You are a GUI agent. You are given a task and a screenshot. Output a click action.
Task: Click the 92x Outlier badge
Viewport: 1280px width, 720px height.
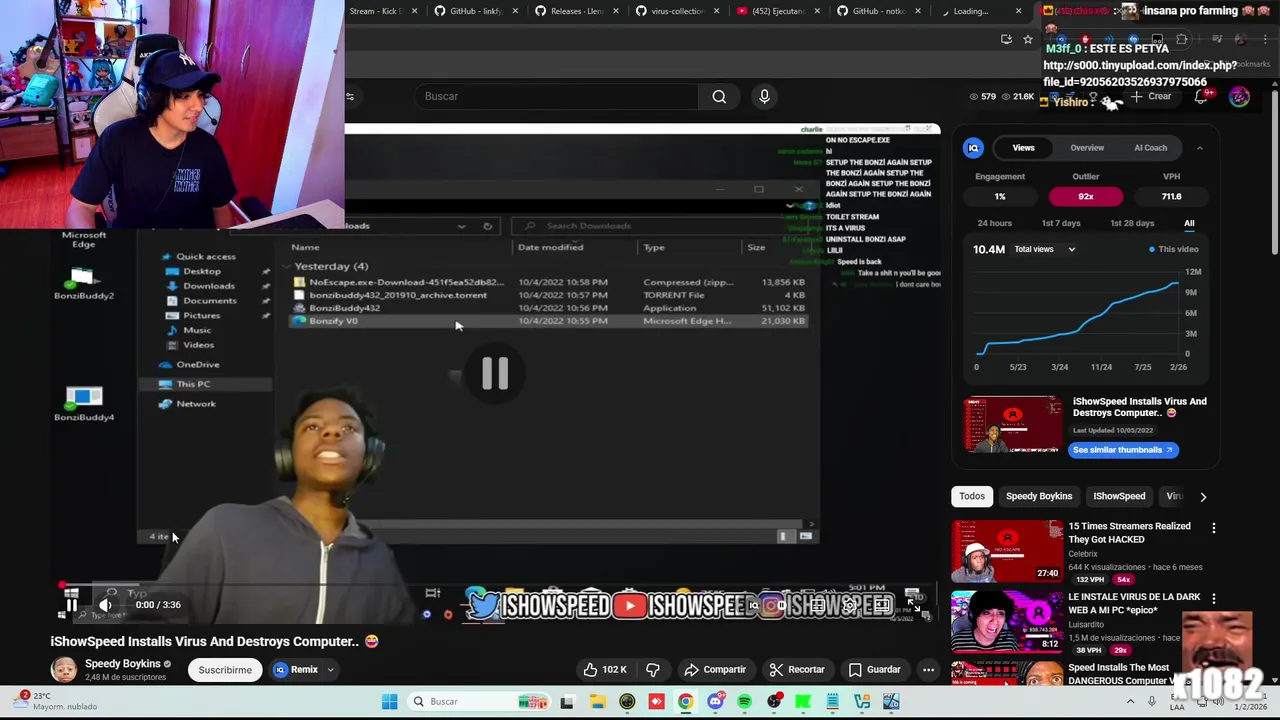(x=1086, y=196)
